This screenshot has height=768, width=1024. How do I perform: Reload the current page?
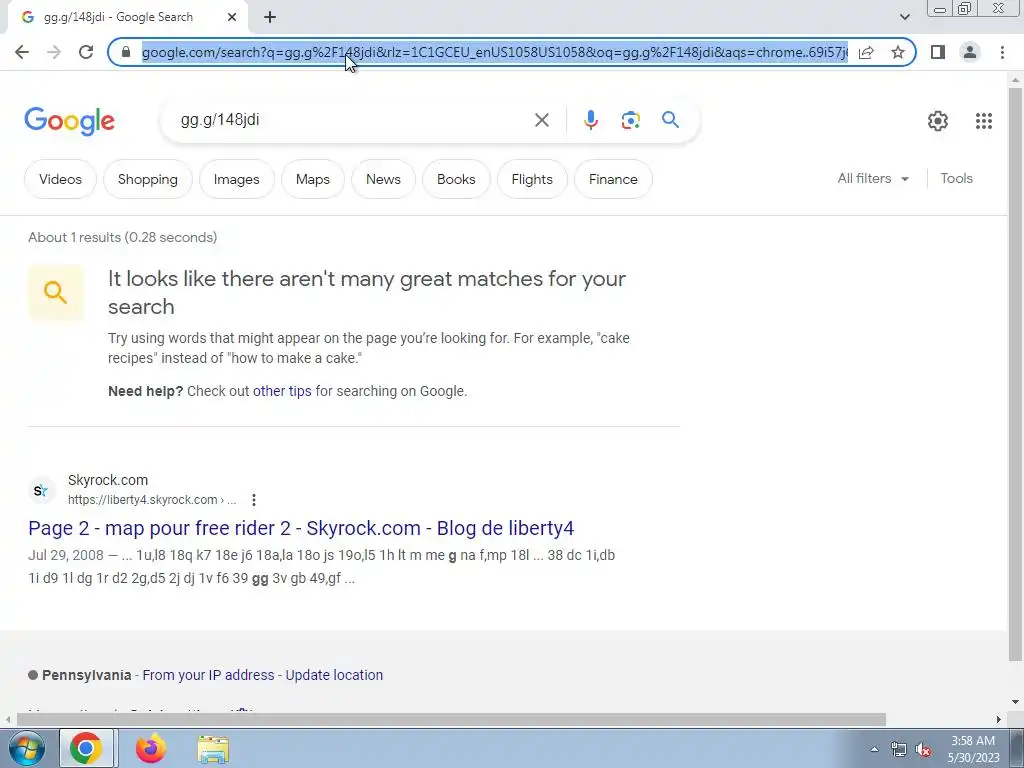[86, 52]
